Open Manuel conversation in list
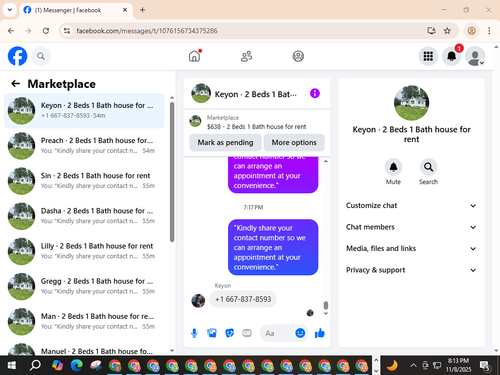 84,349
